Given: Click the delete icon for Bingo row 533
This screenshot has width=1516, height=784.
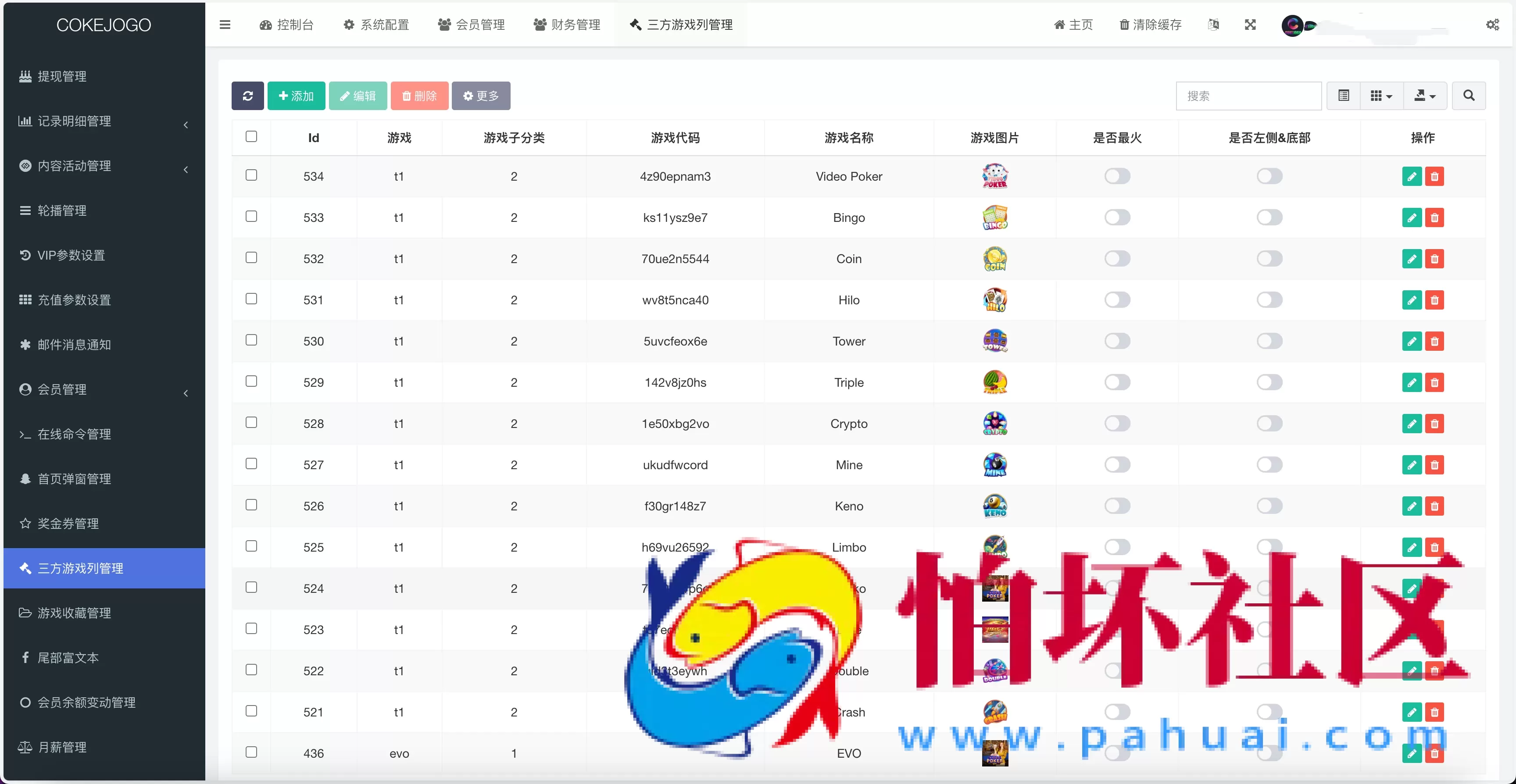Looking at the screenshot, I should [x=1435, y=217].
